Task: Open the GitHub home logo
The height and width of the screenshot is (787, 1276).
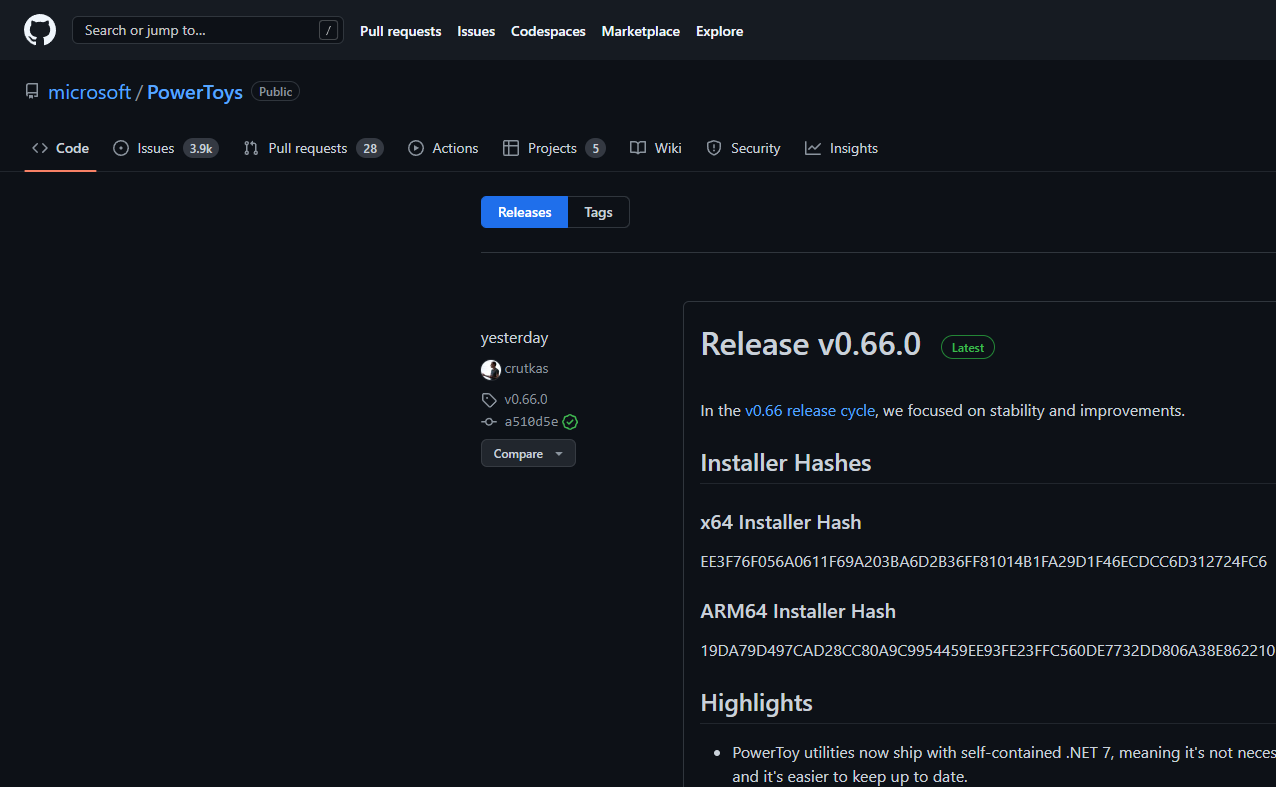Action: (40, 30)
